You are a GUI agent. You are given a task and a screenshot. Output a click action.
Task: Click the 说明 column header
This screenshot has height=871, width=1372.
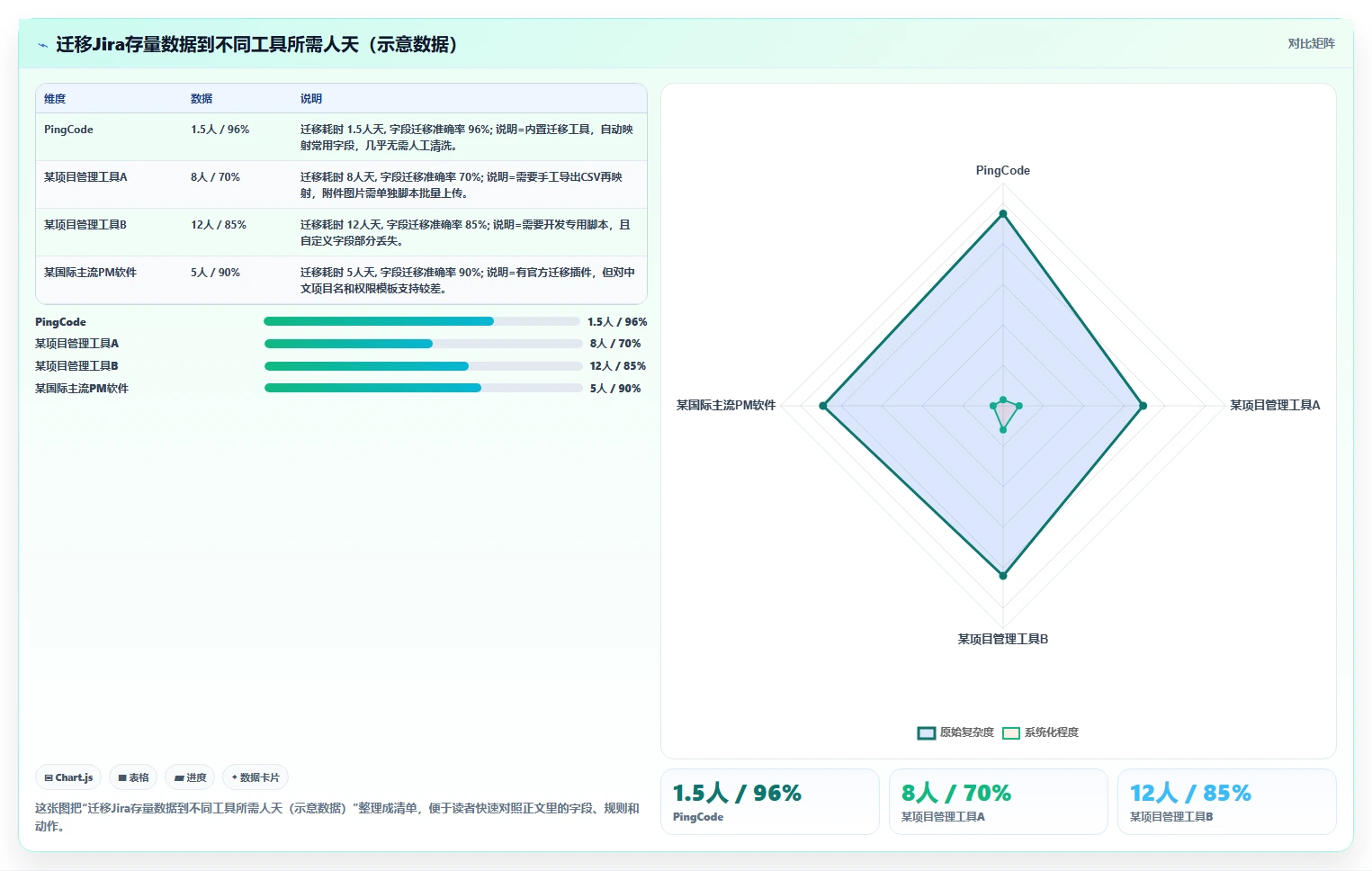coord(311,99)
